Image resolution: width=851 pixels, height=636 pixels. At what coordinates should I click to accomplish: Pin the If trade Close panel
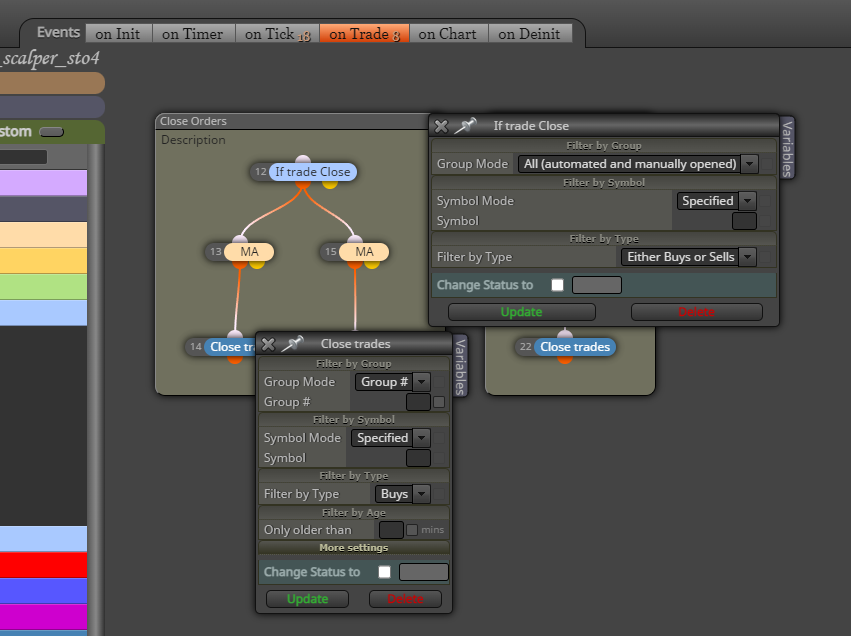point(465,126)
